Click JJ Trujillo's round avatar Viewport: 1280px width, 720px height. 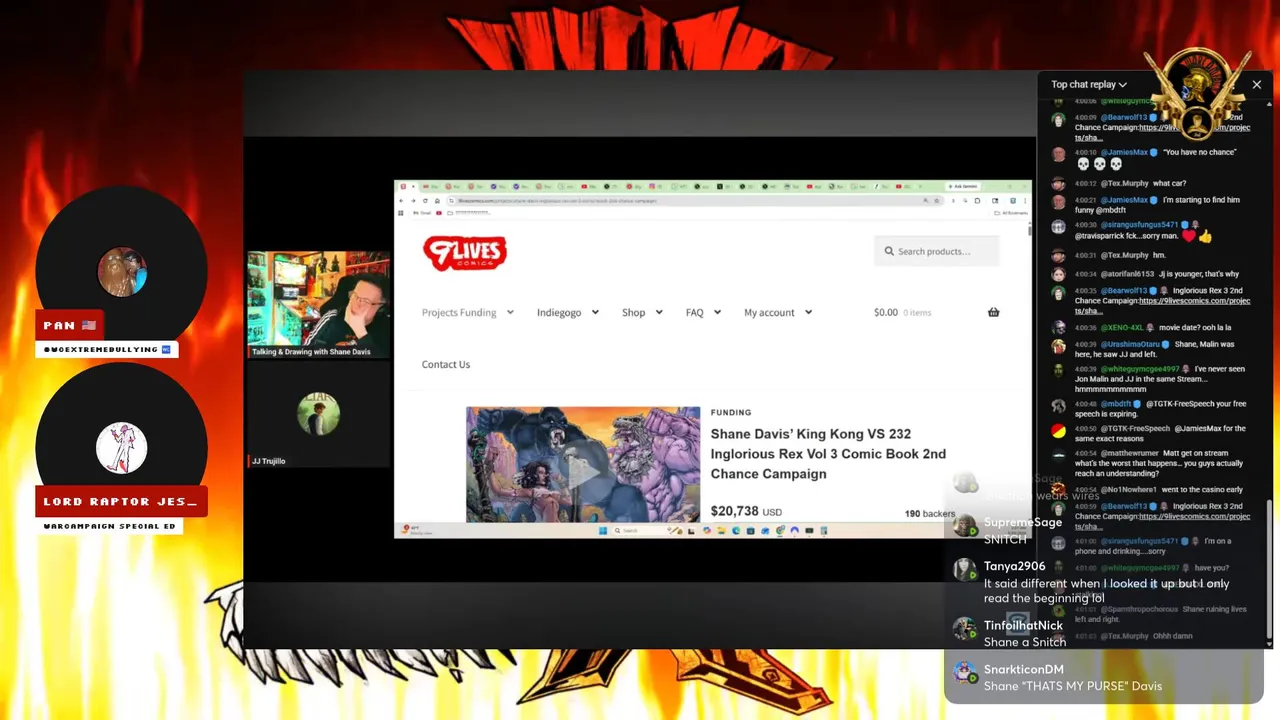coord(318,413)
